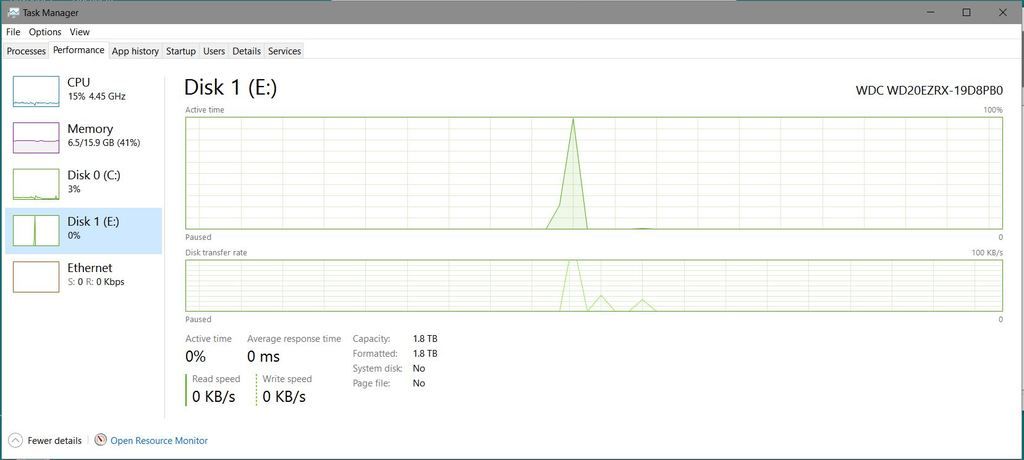
Task: Switch to the Processes tab
Action: click(26, 51)
